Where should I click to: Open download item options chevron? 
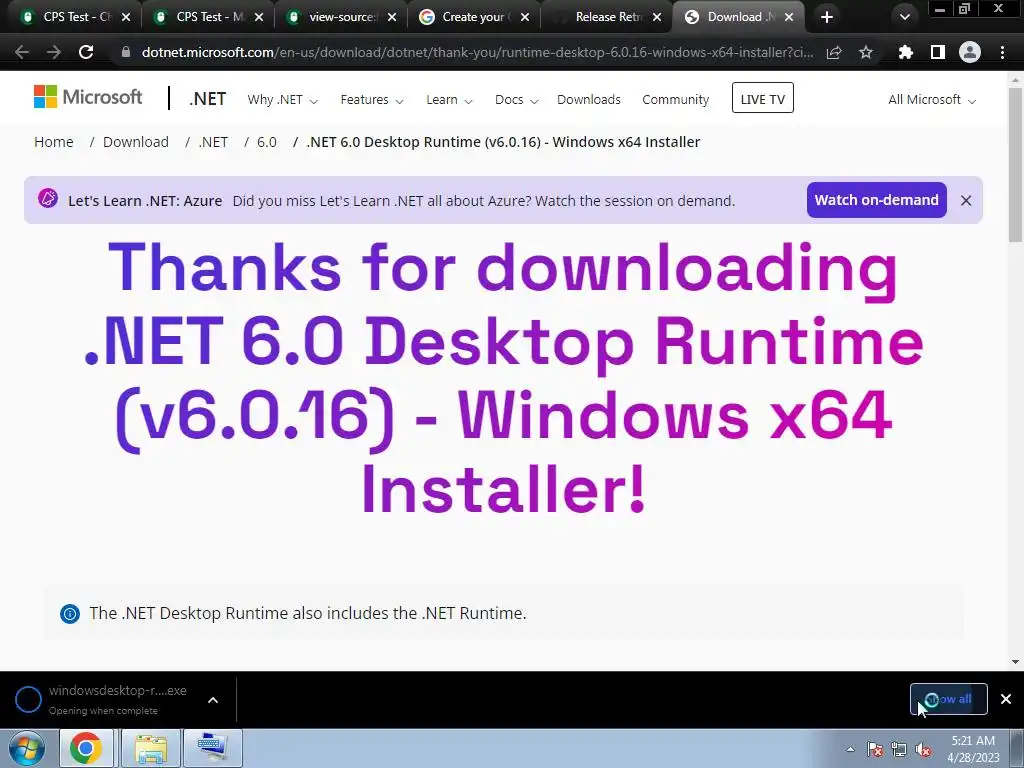(213, 700)
